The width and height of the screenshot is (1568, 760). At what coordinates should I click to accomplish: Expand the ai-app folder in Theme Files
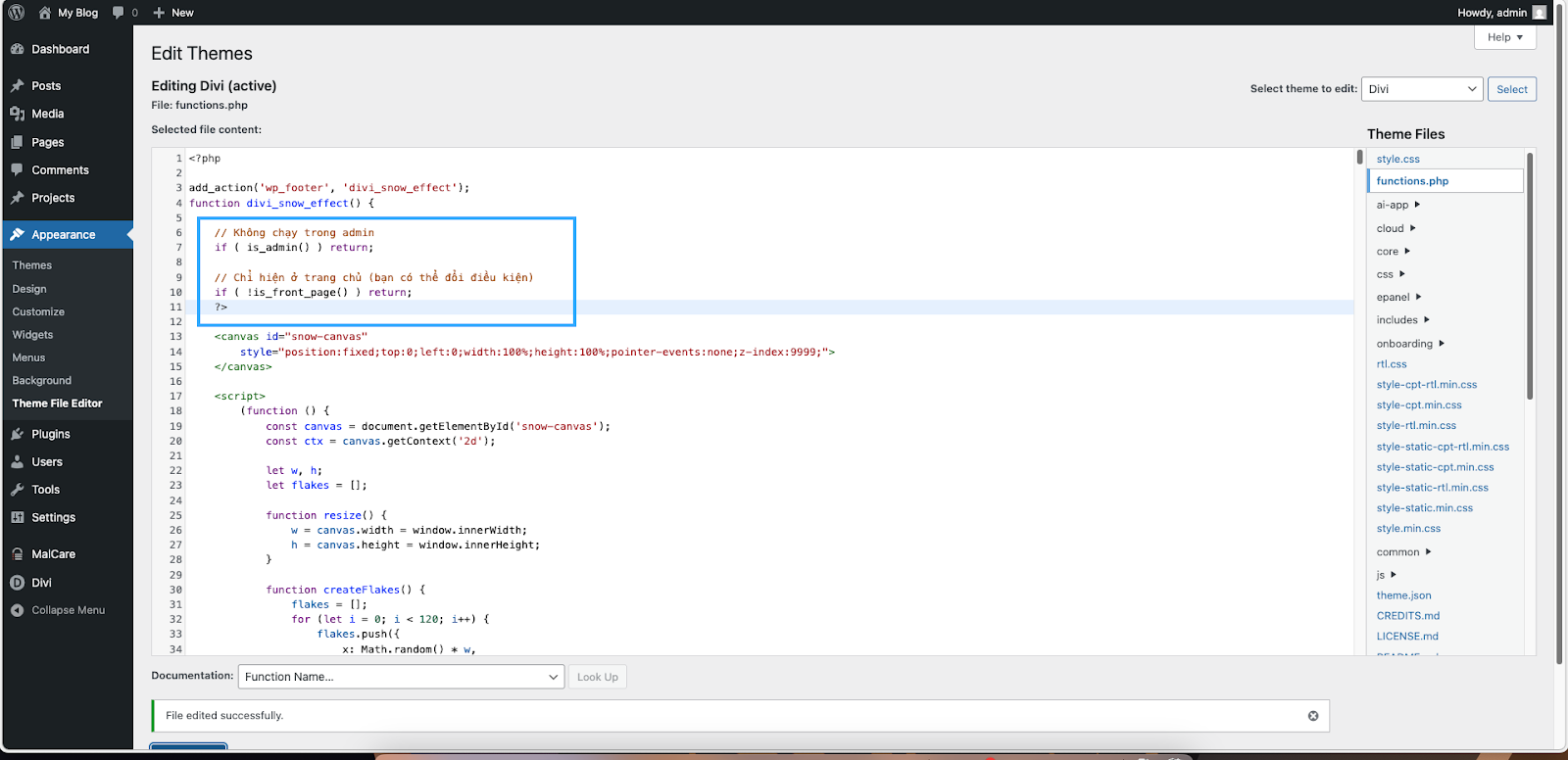coord(1397,205)
